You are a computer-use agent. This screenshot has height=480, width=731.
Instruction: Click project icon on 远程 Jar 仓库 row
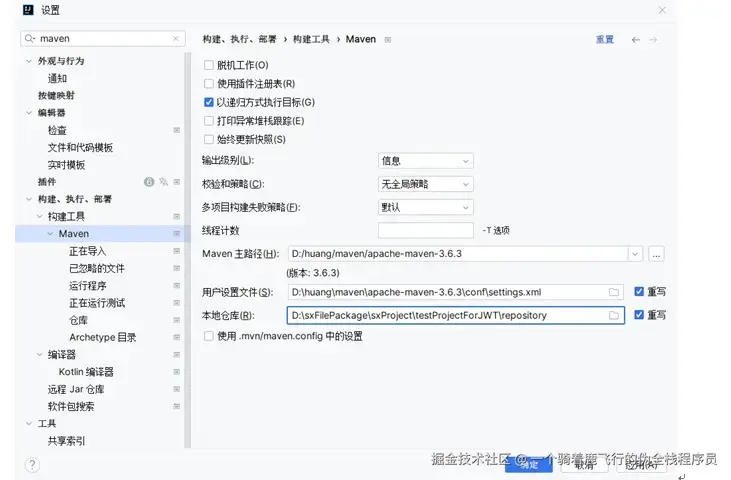177,389
